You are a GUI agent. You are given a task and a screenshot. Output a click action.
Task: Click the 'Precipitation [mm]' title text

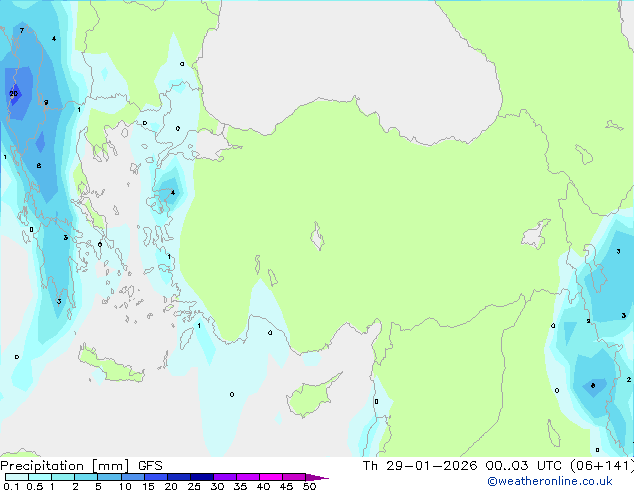pyautogui.click(x=65, y=466)
